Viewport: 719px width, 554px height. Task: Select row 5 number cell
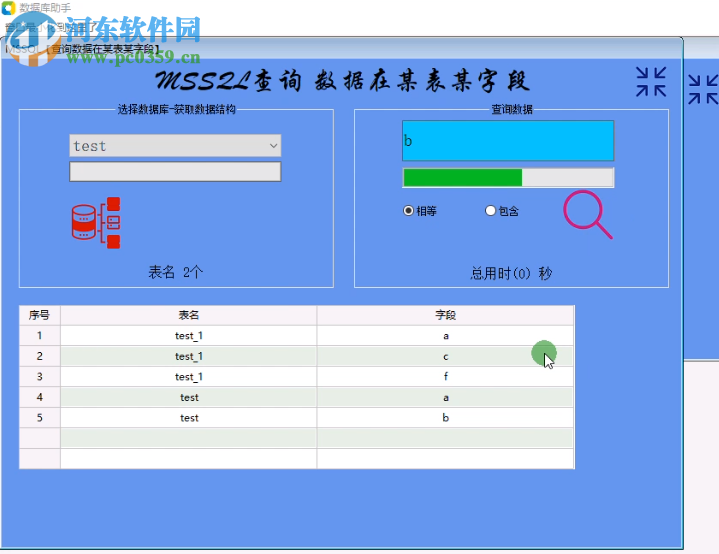(x=39, y=418)
